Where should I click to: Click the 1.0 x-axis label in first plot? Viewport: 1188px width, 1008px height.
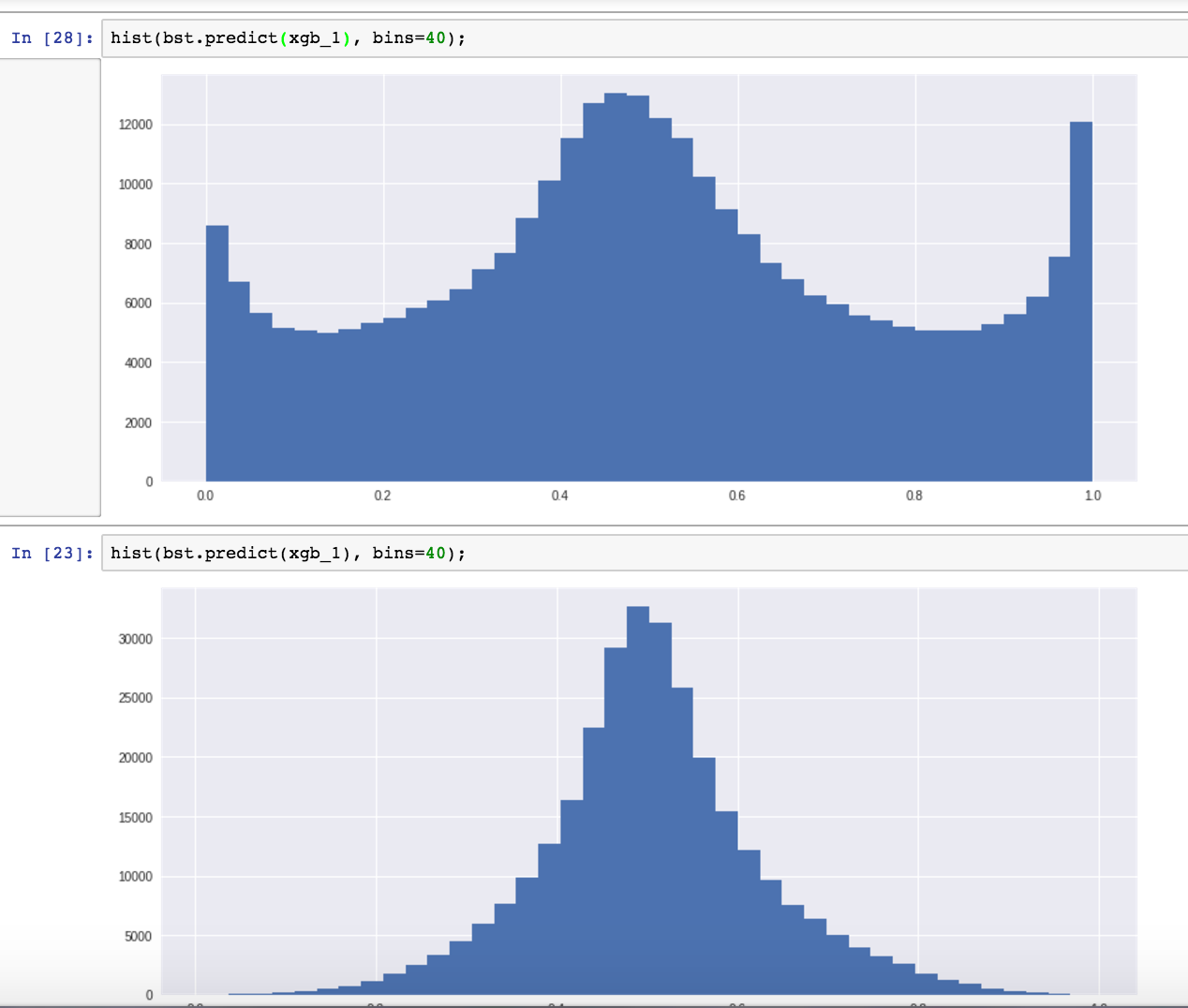click(x=1092, y=496)
